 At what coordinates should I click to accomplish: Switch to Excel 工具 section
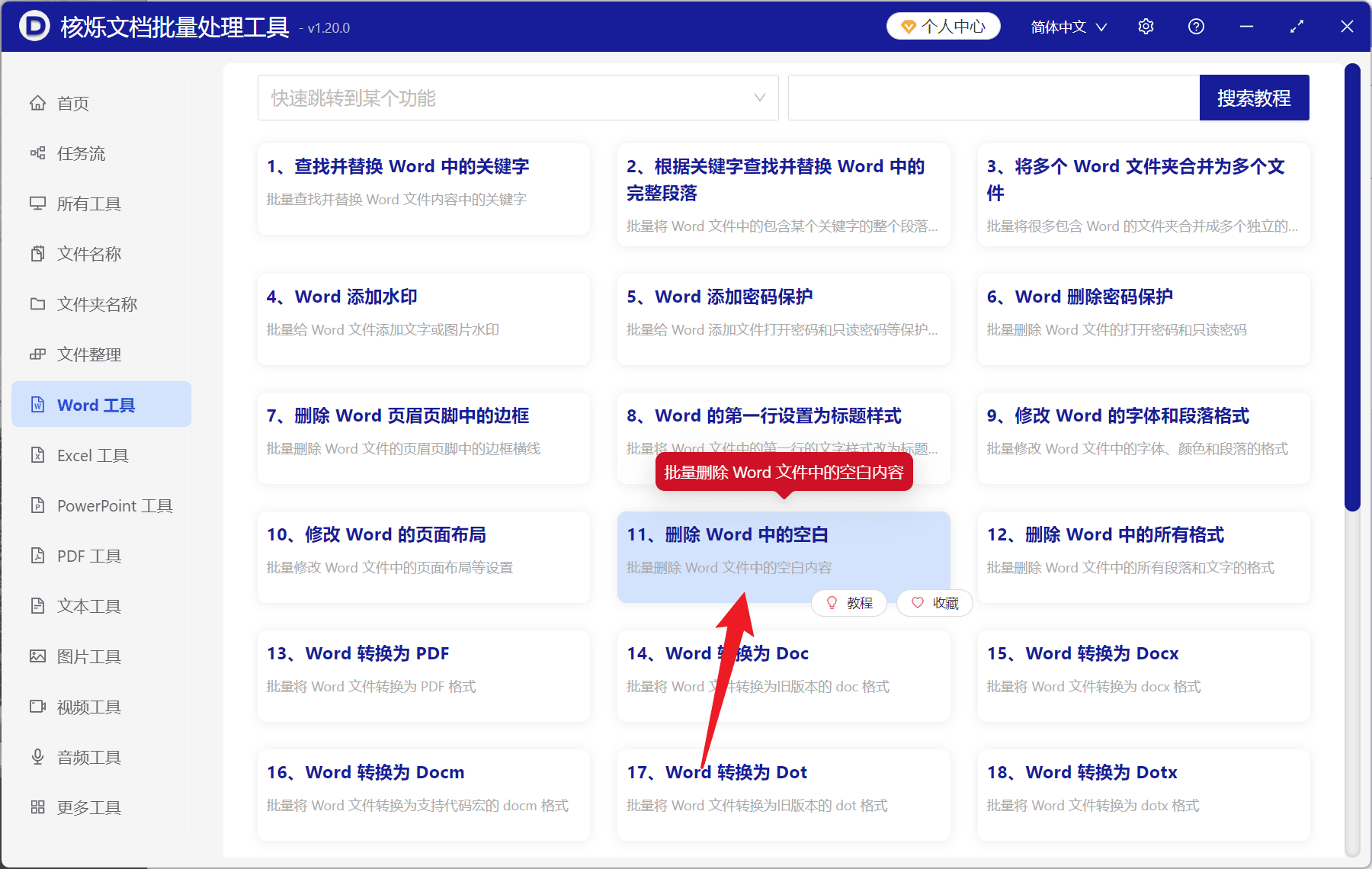(x=101, y=455)
